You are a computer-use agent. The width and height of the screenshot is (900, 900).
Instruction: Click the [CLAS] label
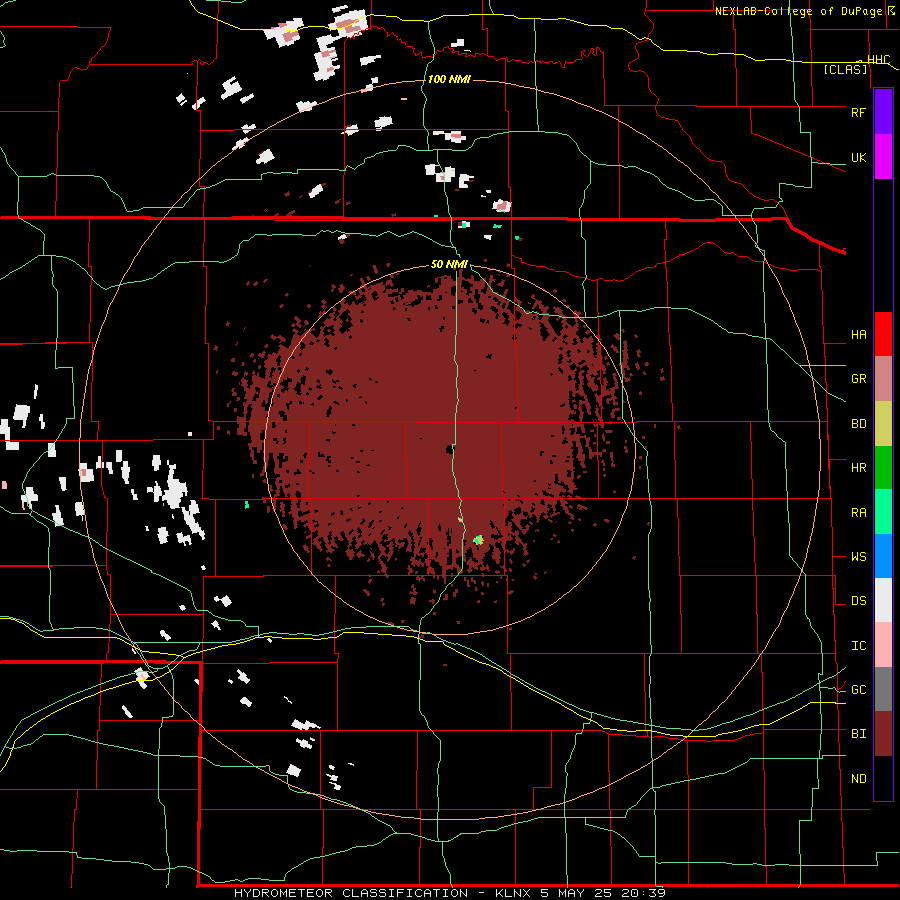coord(845,70)
